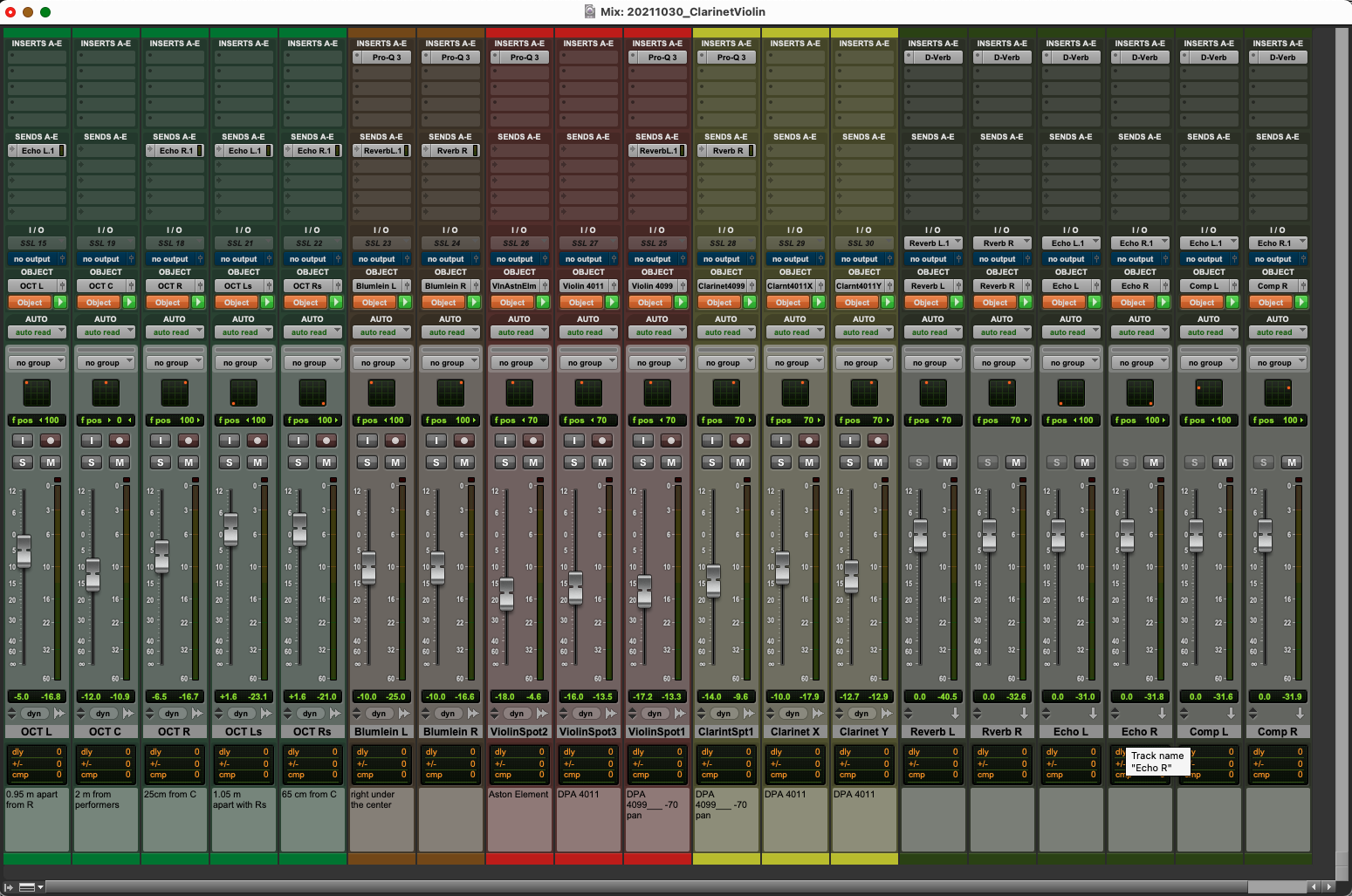
Task: Solo the ViolinSpot1 track
Action: (x=642, y=462)
